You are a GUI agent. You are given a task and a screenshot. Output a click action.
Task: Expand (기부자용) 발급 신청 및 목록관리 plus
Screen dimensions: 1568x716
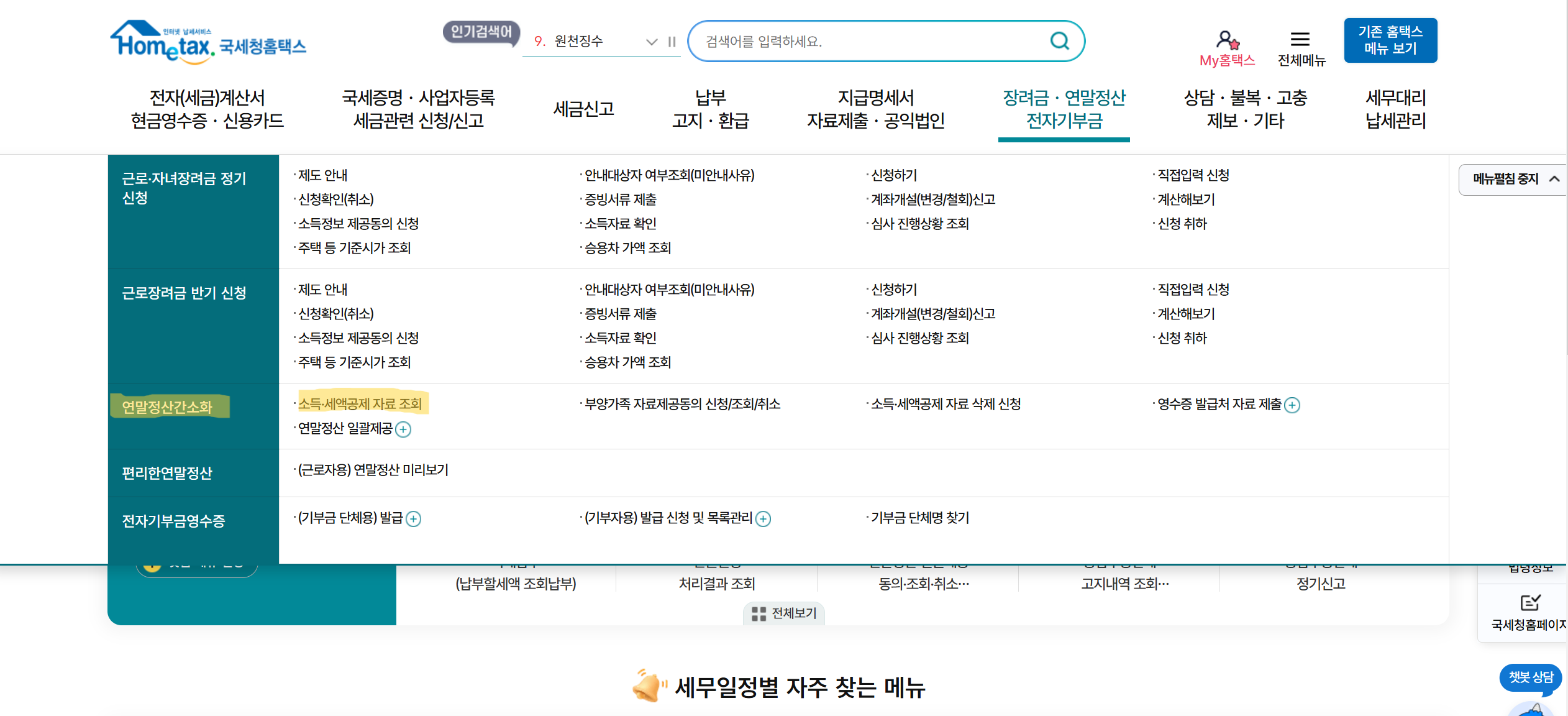tap(763, 519)
